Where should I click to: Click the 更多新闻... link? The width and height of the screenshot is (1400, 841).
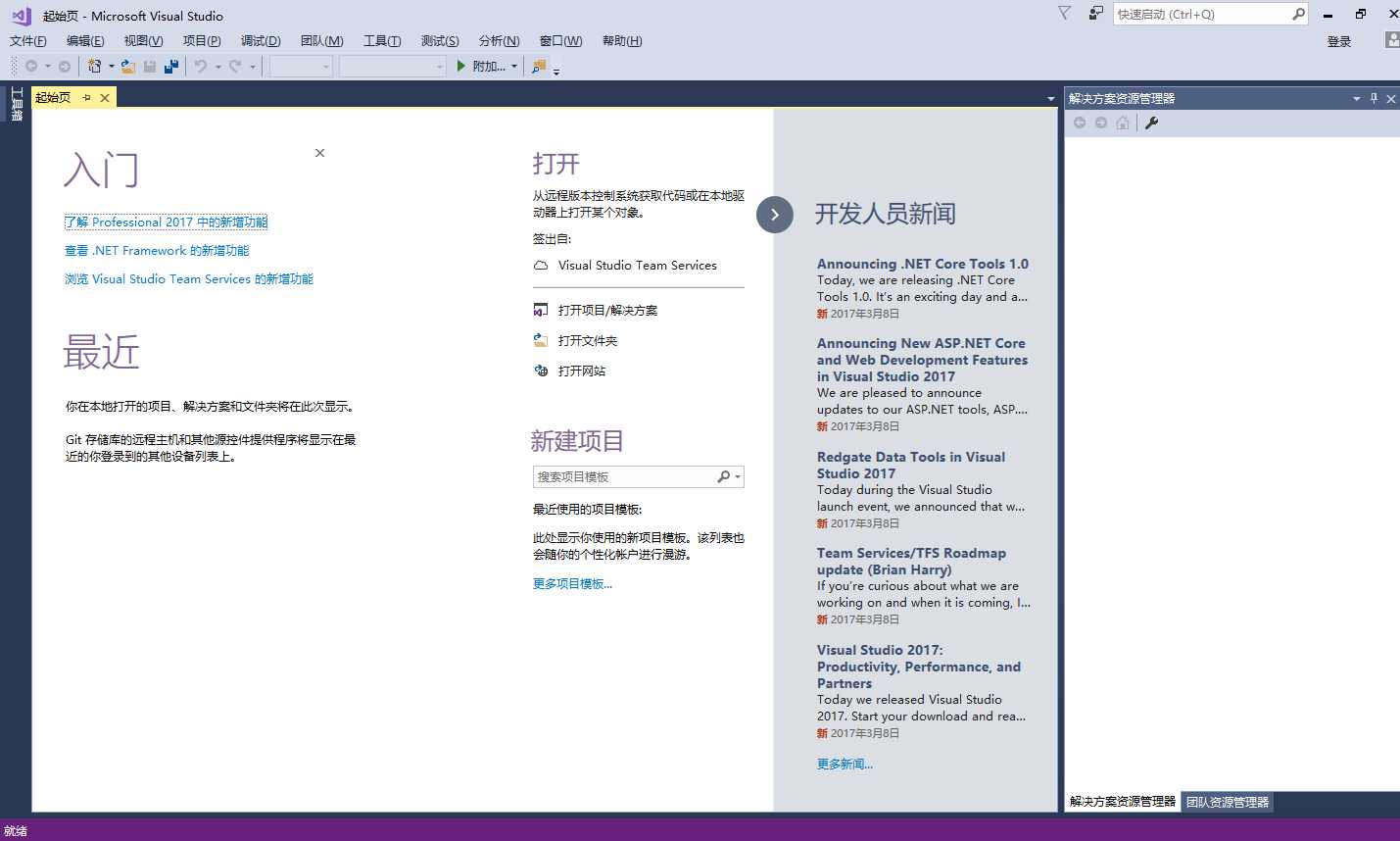(845, 765)
